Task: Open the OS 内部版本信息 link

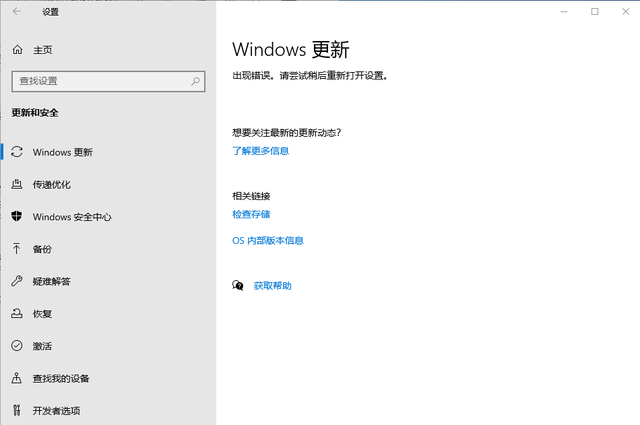Action: pos(268,240)
